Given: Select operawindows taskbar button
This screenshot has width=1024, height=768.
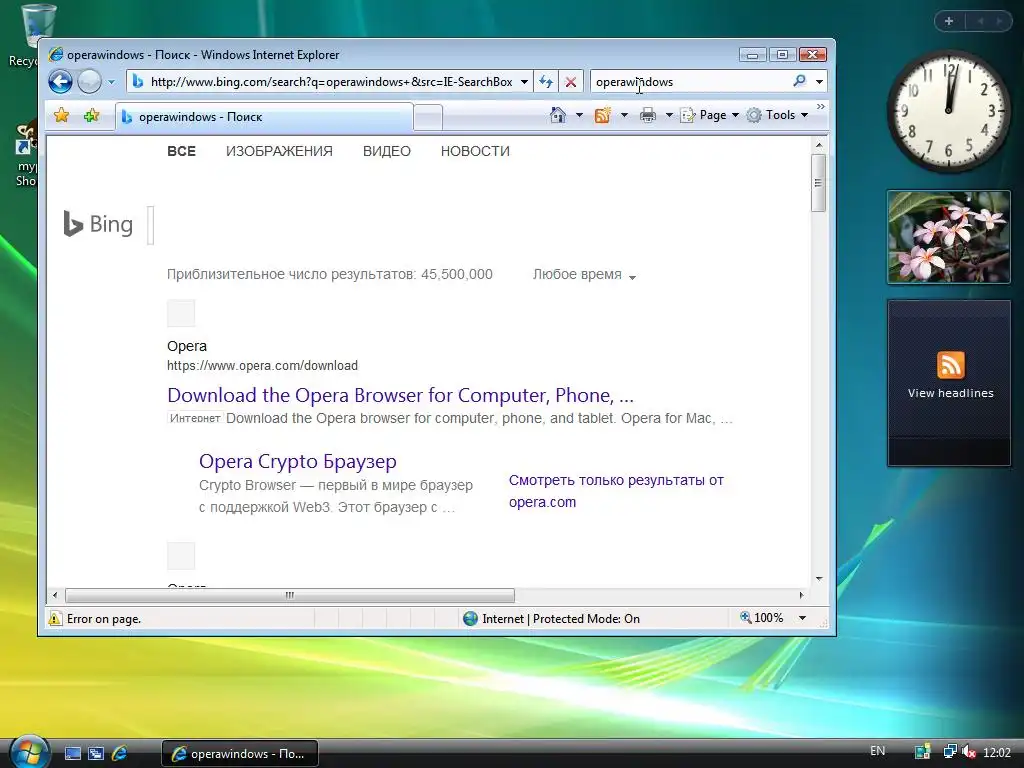Looking at the screenshot, I should click(x=240, y=754).
